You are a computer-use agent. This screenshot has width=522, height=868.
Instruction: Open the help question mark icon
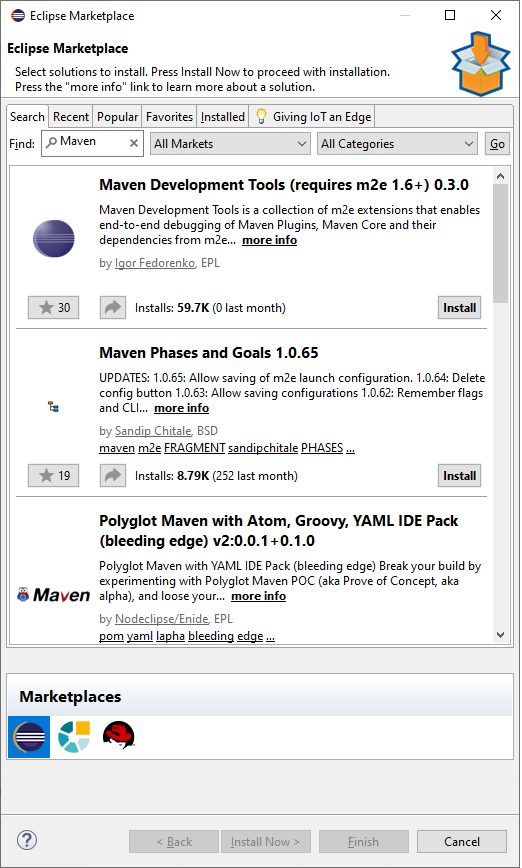pyautogui.click(x=27, y=840)
